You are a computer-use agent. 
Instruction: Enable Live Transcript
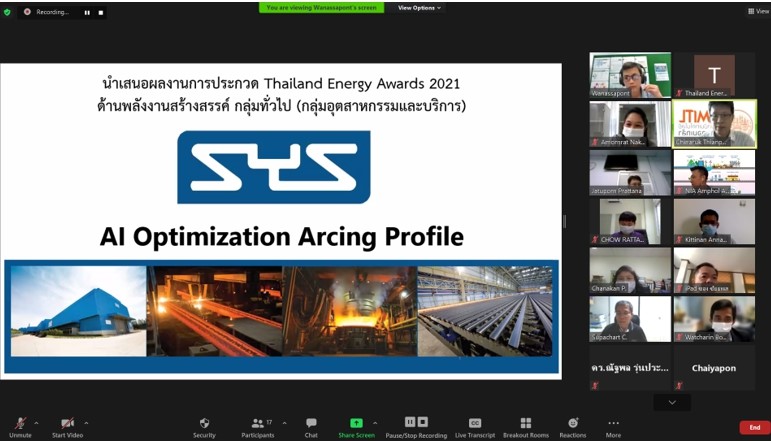(x=475, y=427)
